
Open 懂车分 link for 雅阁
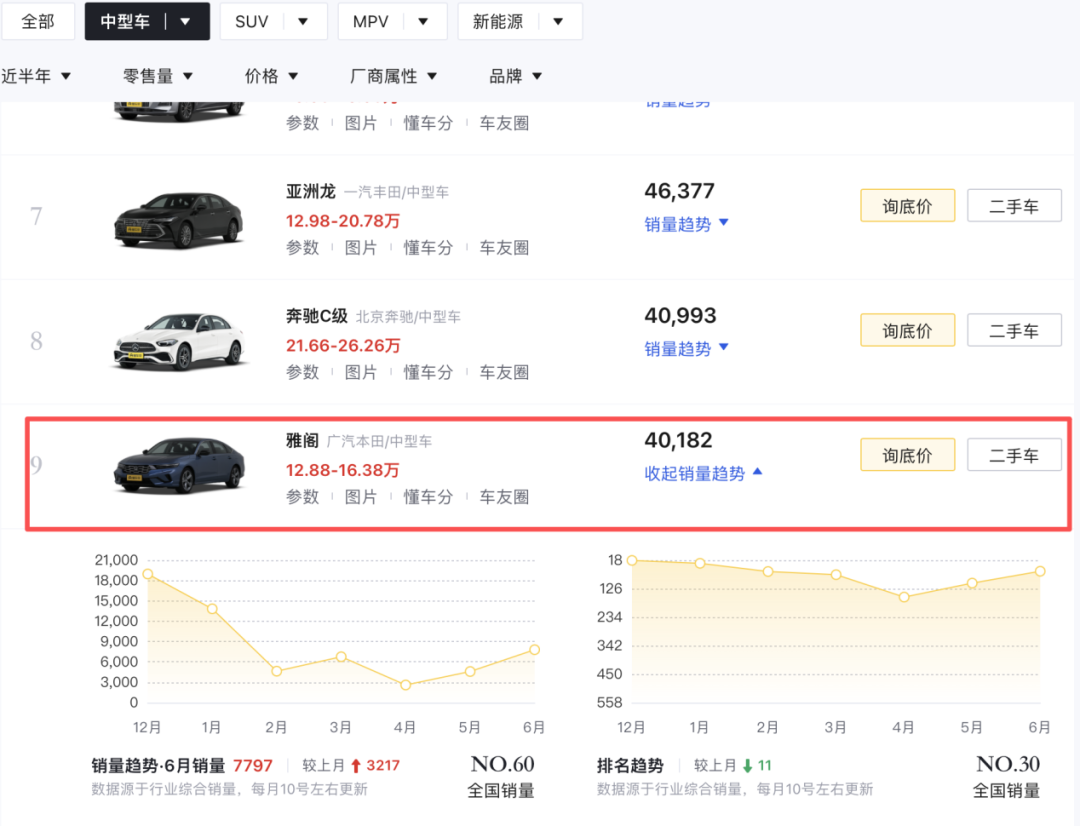428,497
